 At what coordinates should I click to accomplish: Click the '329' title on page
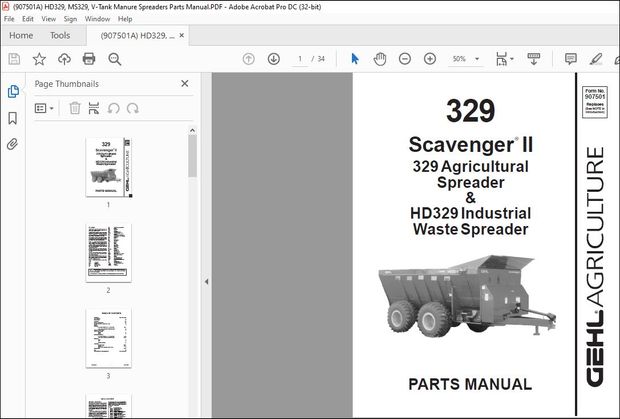(x=470, y=110)
